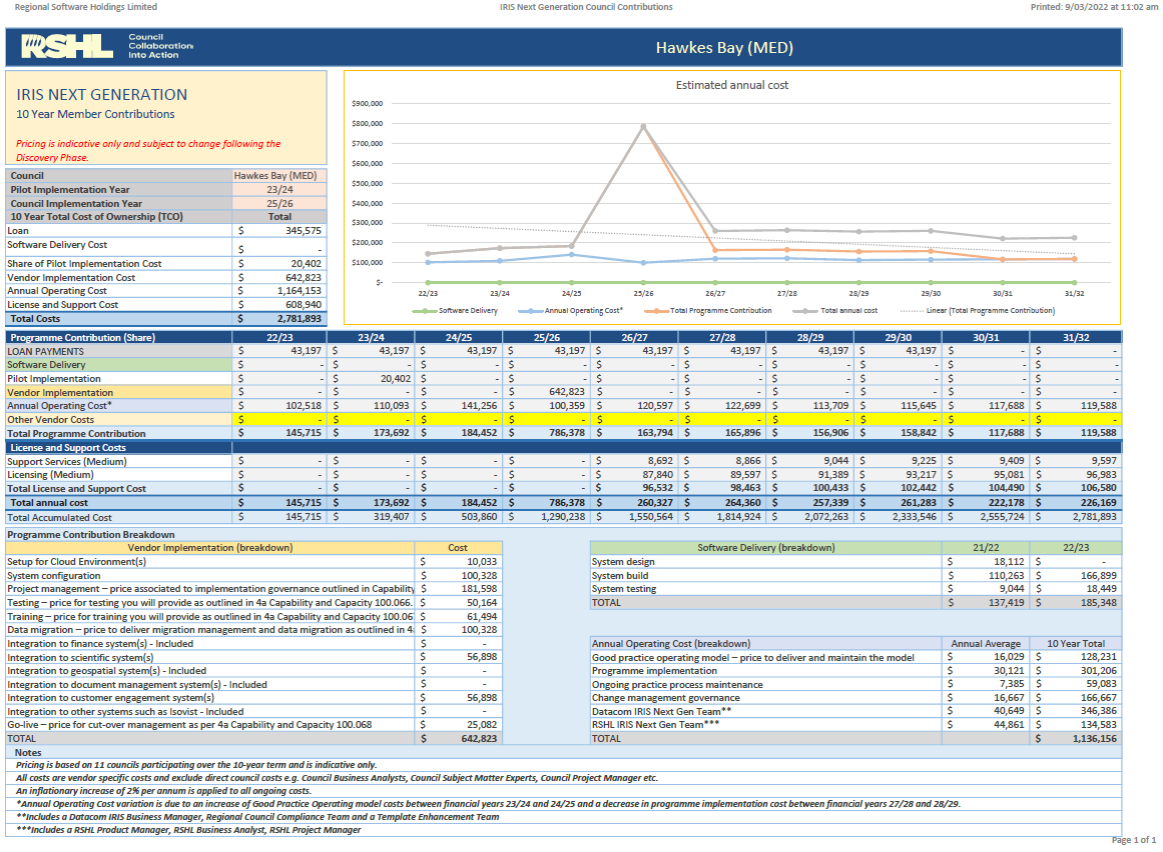This screenshot has height=852, width=1163.
Task: Click the Loan total 345,575
Action: [303, 231]
